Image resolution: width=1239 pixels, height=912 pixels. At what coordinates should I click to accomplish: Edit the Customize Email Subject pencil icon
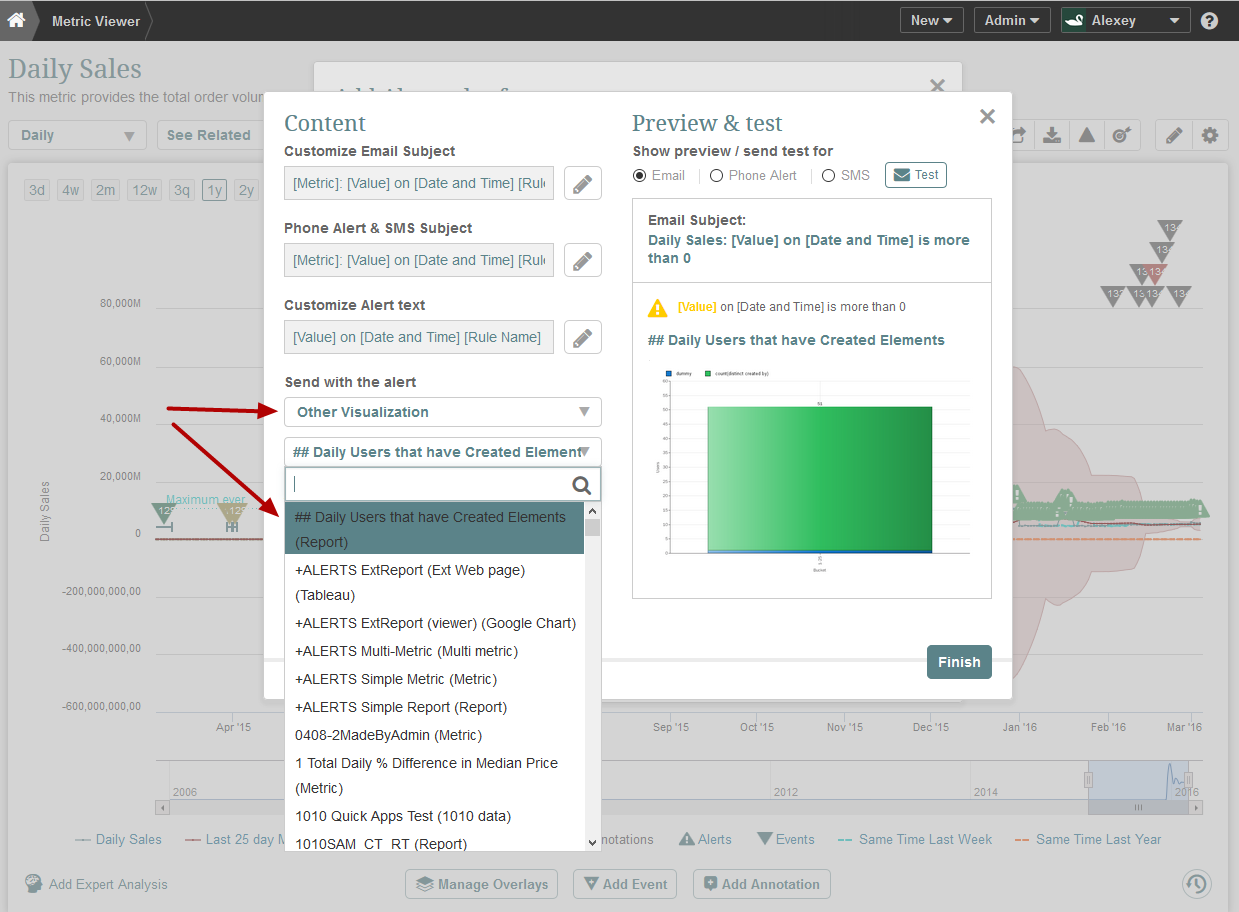click(582, 183)
